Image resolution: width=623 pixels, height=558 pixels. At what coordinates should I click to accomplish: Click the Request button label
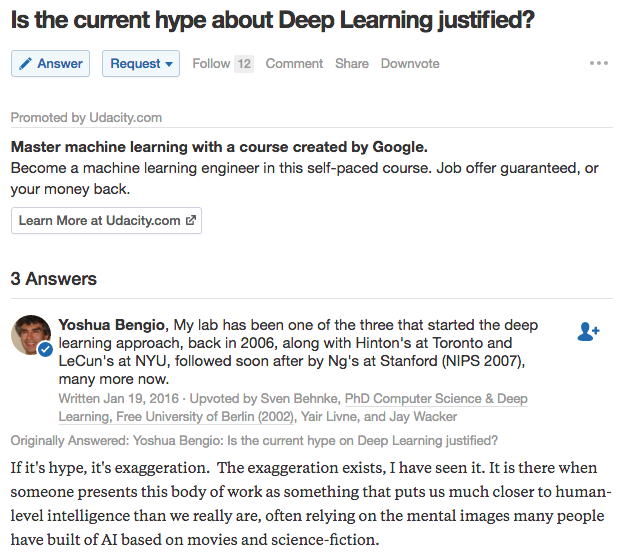click(x=135, y=64)
